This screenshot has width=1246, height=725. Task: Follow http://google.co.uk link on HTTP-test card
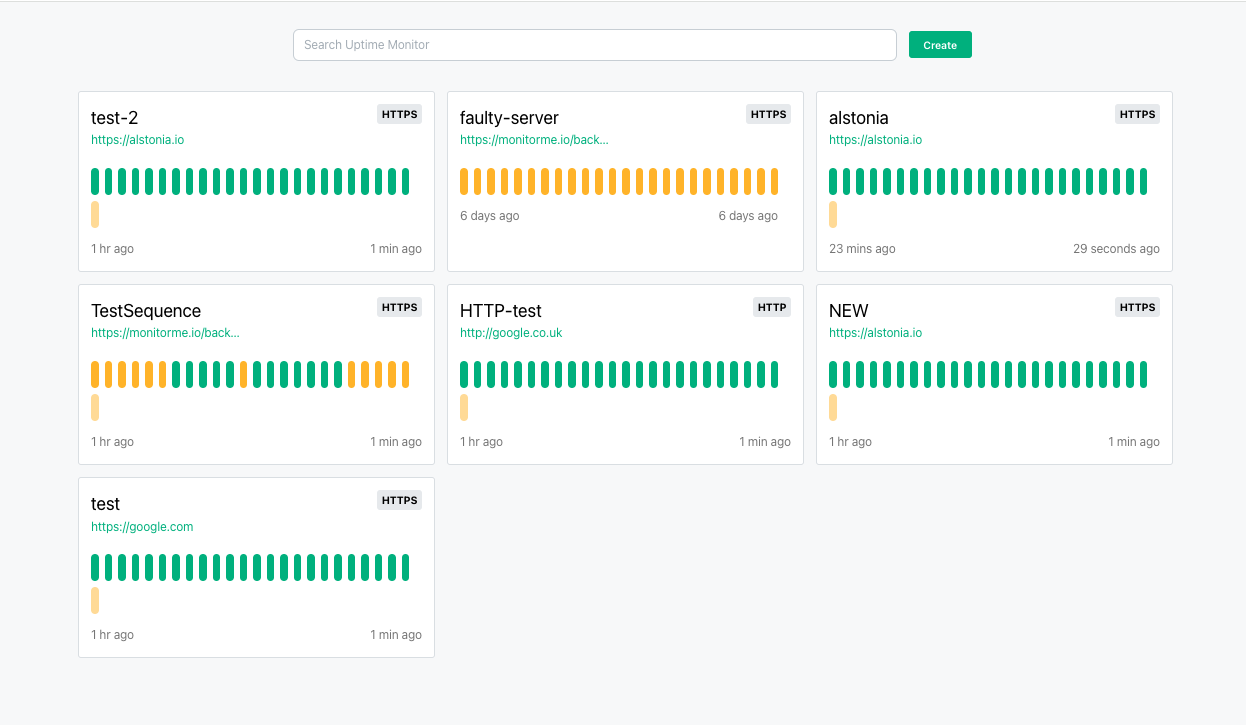[511, 333]
